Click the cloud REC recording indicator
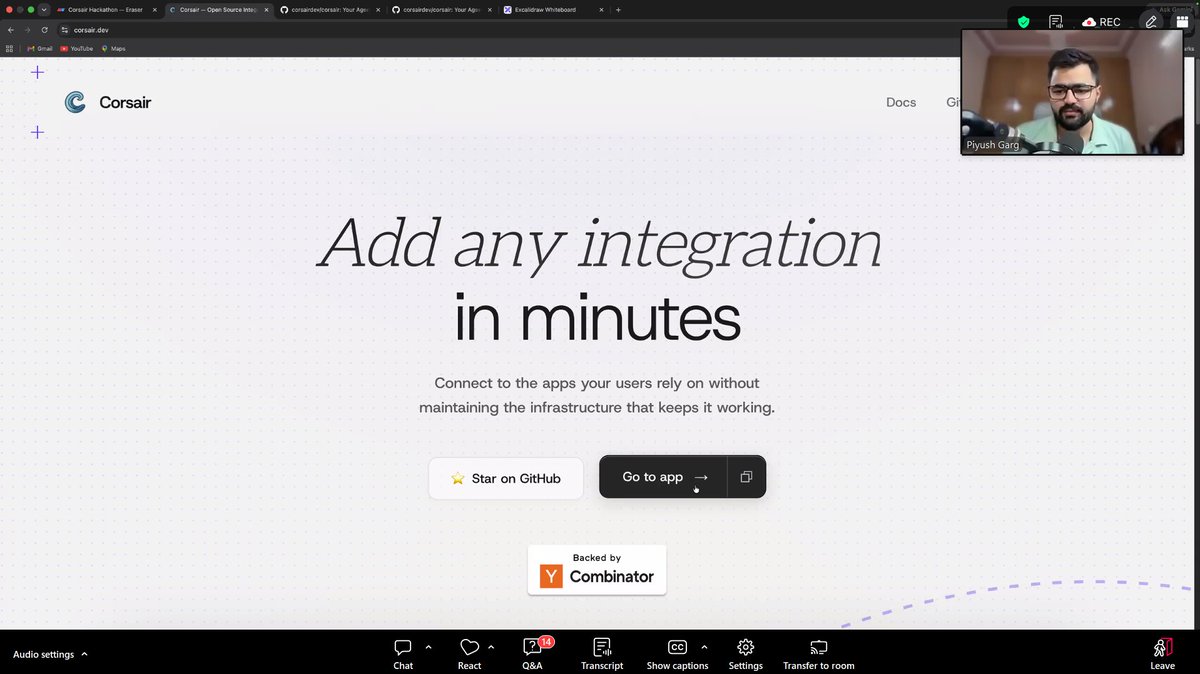The height and width of the screenshot is (674, 1200). point(1101,21)
